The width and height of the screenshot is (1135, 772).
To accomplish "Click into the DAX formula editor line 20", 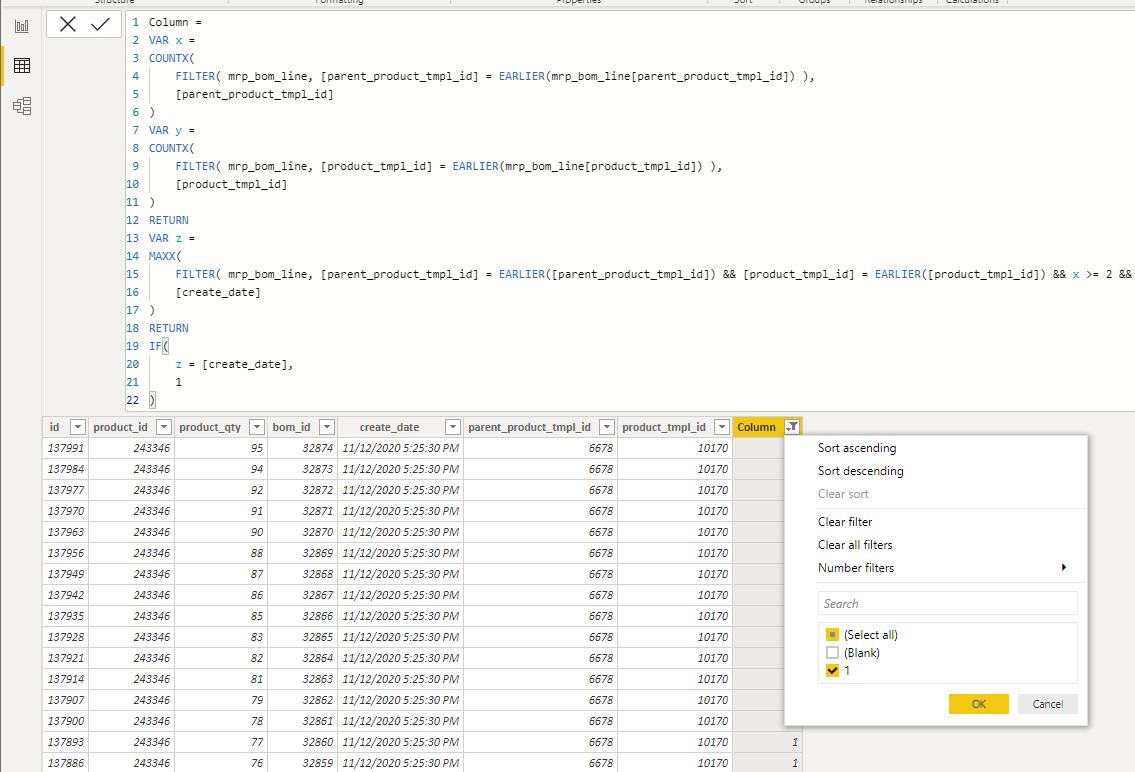I will click(235, 364).
